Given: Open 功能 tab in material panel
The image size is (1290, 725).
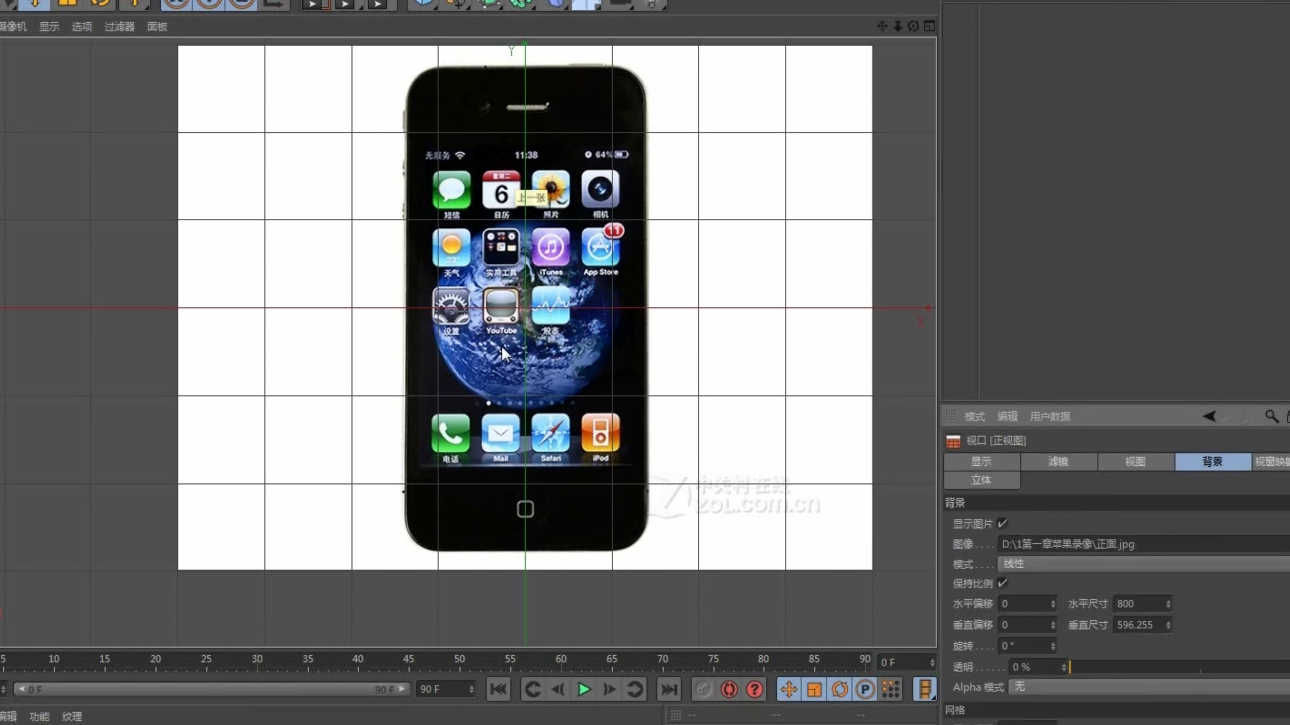Looking at the screenshot, I should 39,717.
